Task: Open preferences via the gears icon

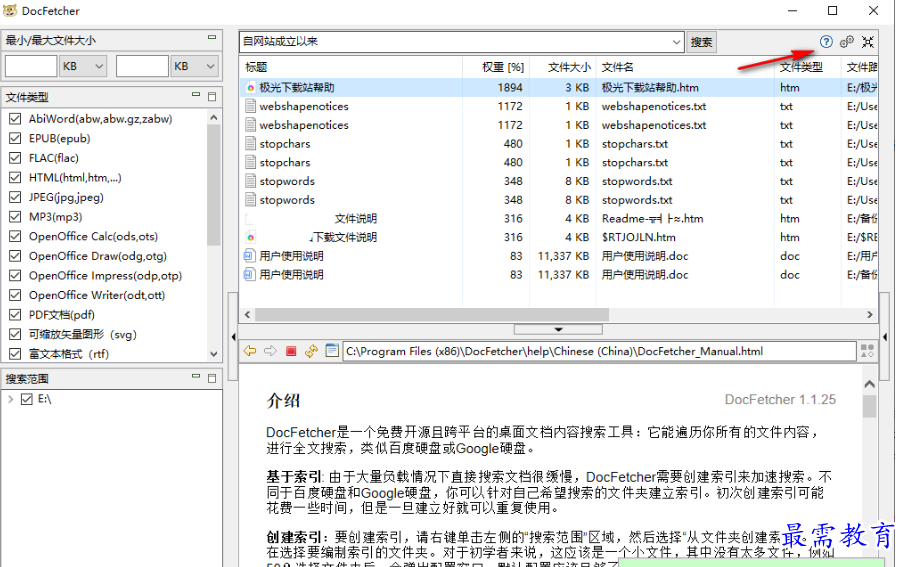Action: point(847,42)
